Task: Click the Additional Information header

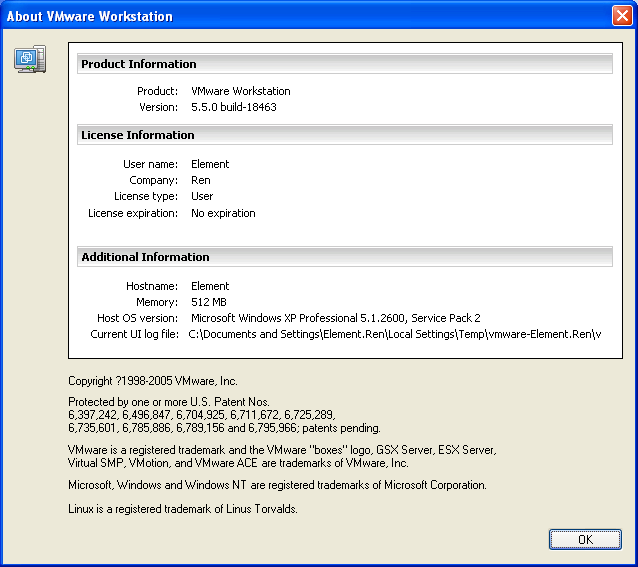Action: (345, 257)
